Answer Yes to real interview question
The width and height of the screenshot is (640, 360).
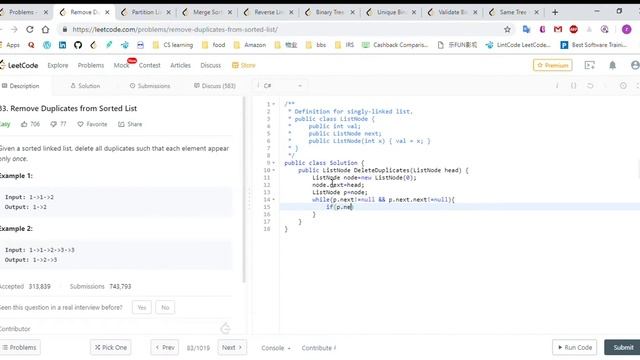point(142,307)
